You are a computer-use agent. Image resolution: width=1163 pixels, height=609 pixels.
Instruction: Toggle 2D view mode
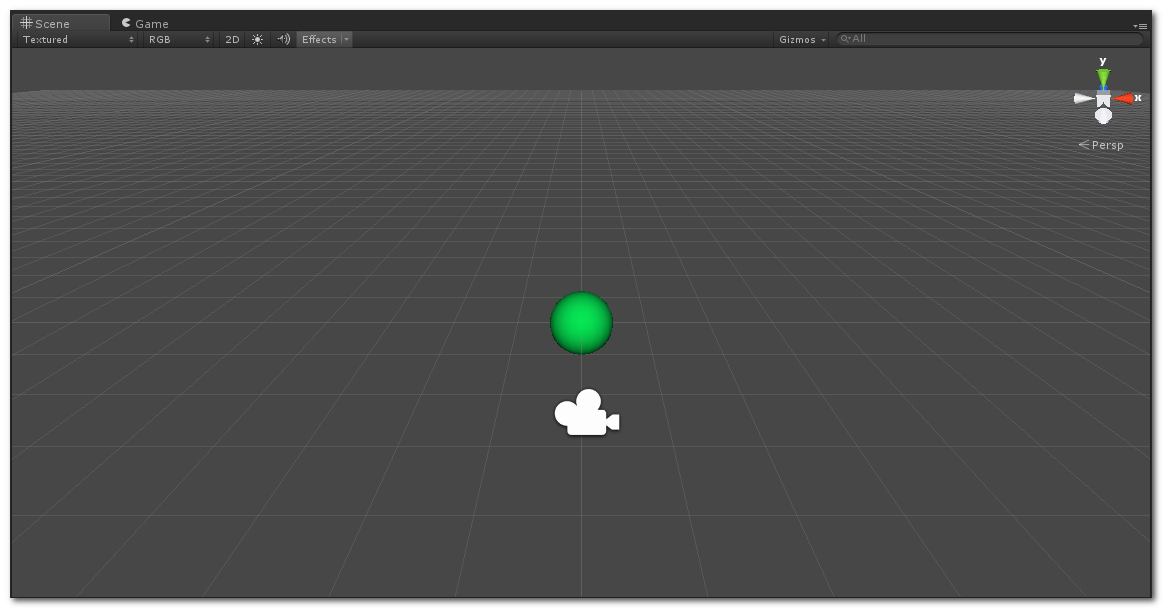pyautogui.click(x=232, y=39)
